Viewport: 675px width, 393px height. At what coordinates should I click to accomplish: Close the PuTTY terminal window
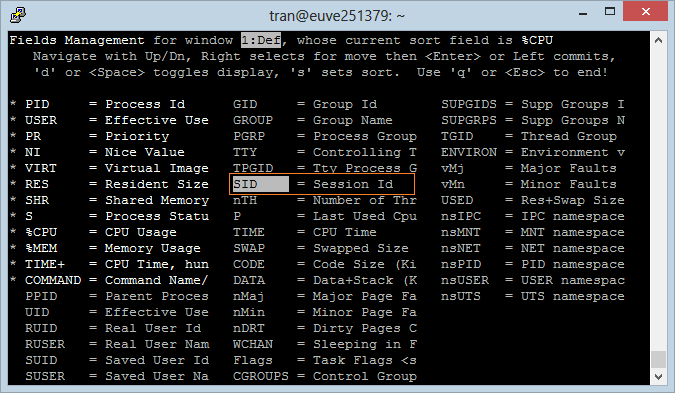(x=645, y=11)
